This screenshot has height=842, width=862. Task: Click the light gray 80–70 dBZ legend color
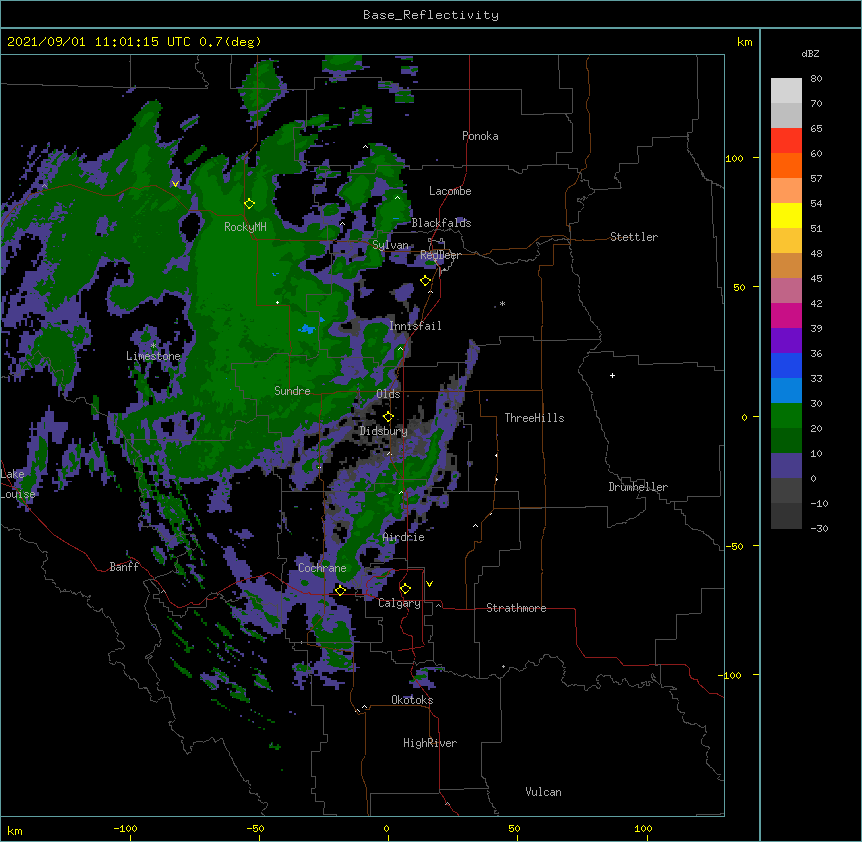point(786,91)
